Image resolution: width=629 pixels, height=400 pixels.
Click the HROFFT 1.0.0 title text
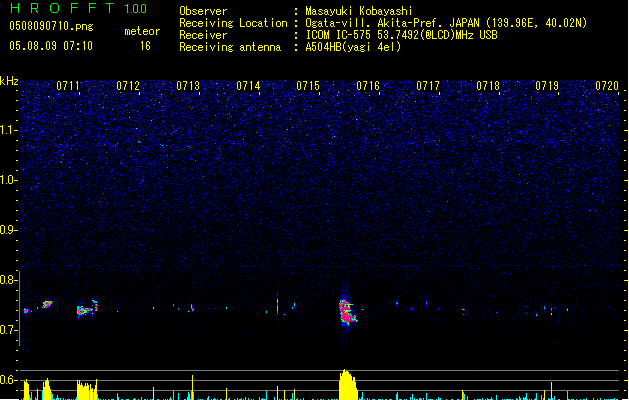tap(78, 8)
